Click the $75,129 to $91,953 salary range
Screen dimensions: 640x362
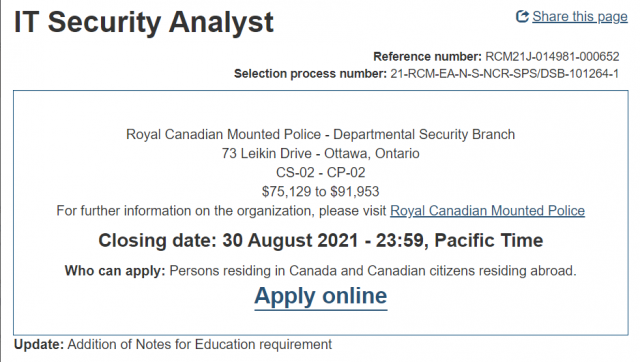pyautogui.click(x=320, y=191)
